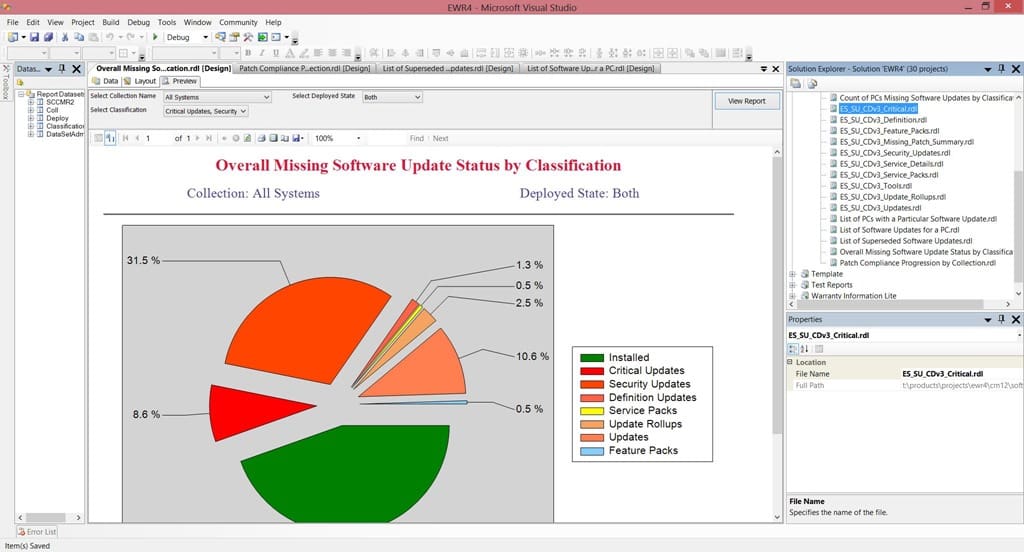This screenshot has height=552, width=1024.
Task: Click the Cut scissors icon
Action: pos(65,37)
